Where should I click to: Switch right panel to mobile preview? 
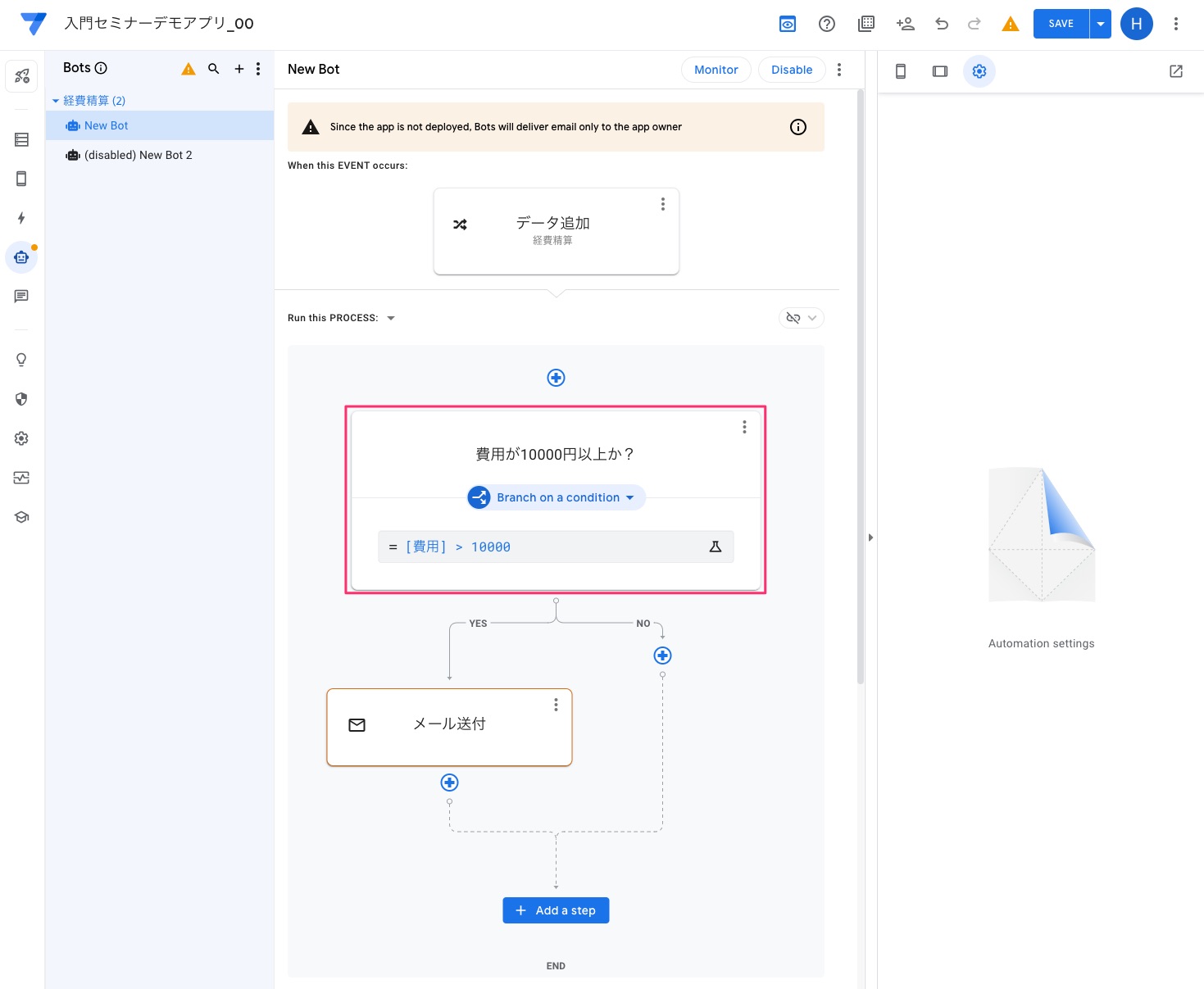coord(900,71)
